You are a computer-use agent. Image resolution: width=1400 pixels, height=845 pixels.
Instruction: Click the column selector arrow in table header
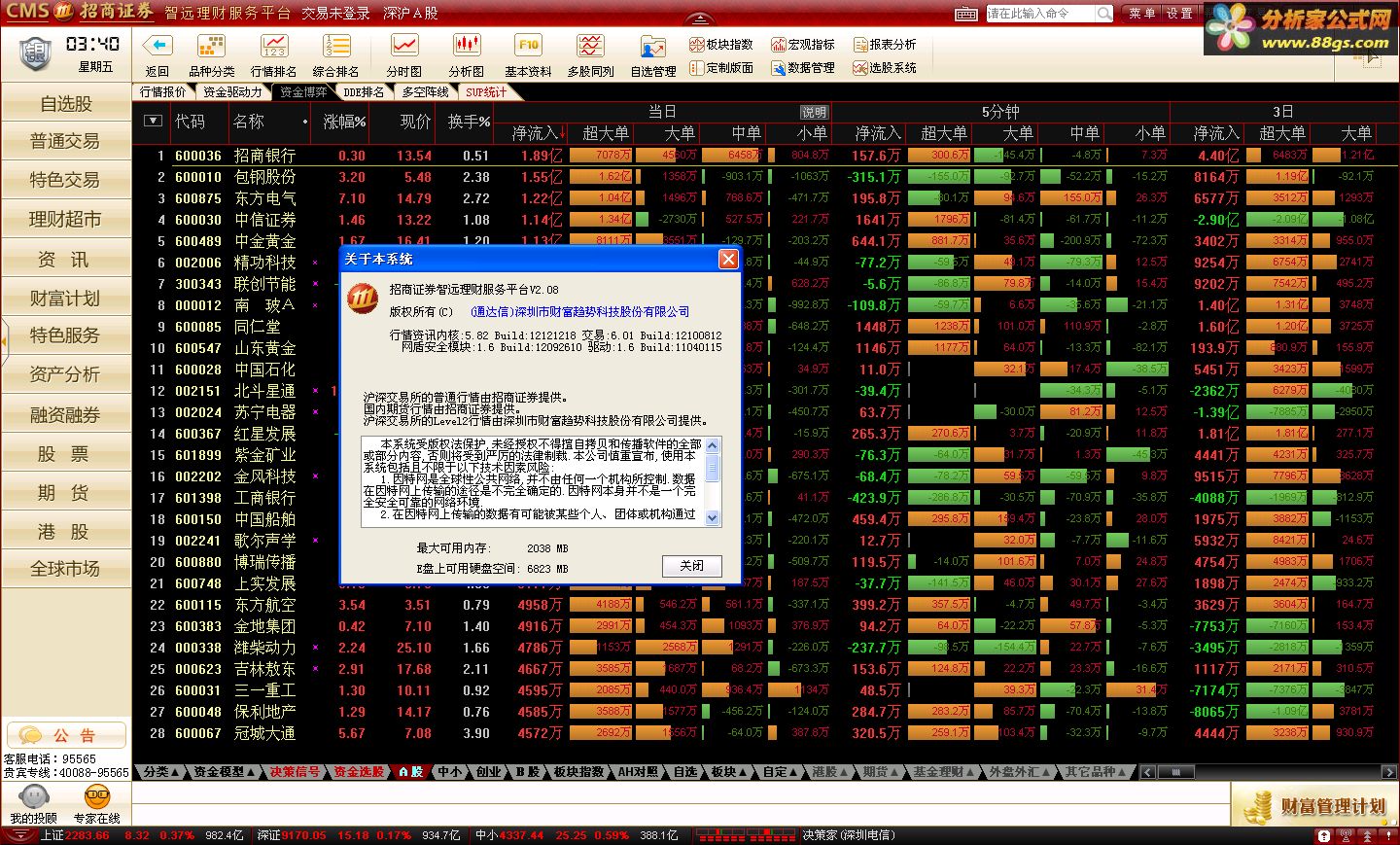tap(153, 122)
